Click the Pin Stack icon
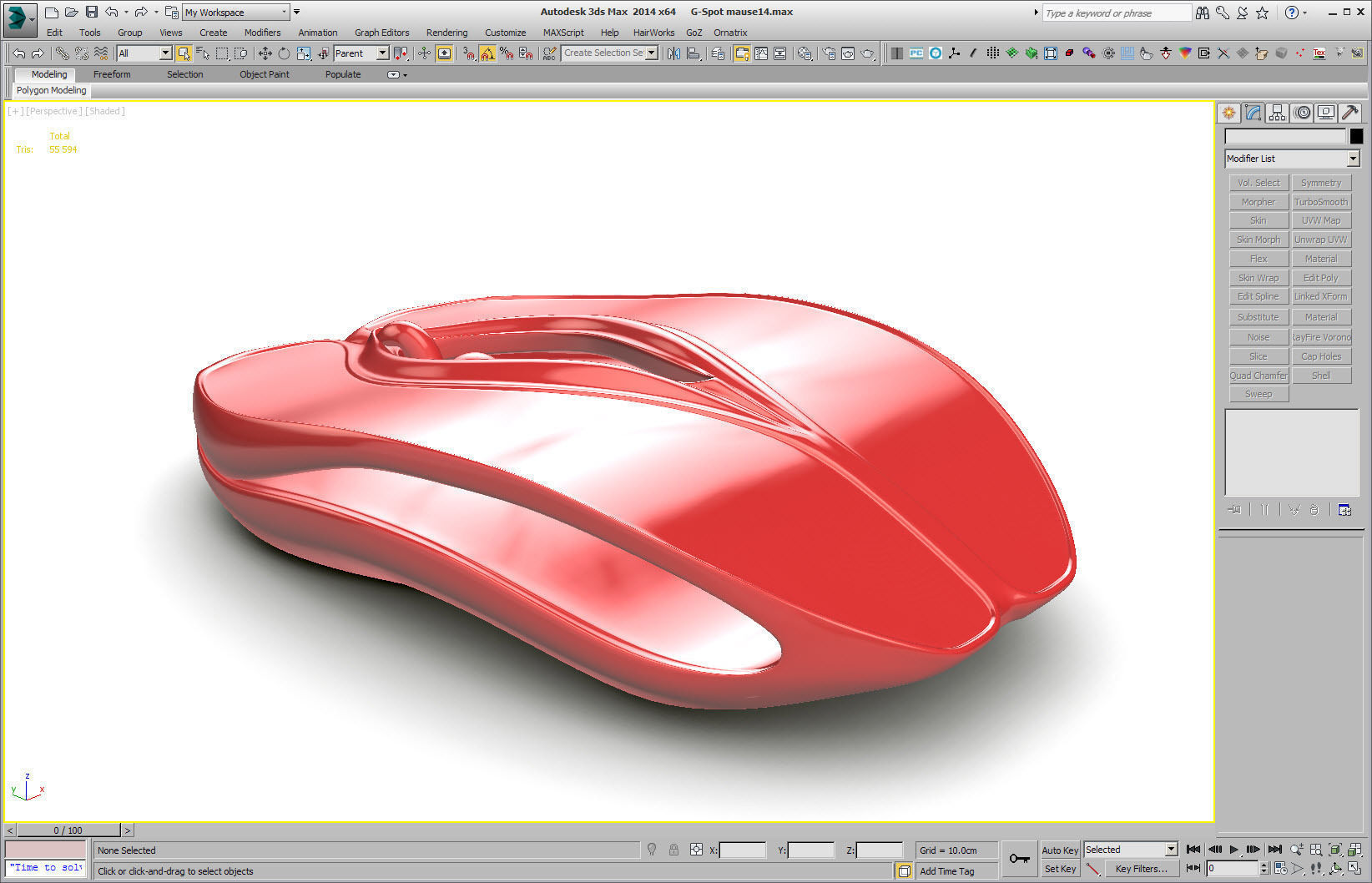Image resolution: width=1372 pixels, height=883 pixels. pos(1234,510)
